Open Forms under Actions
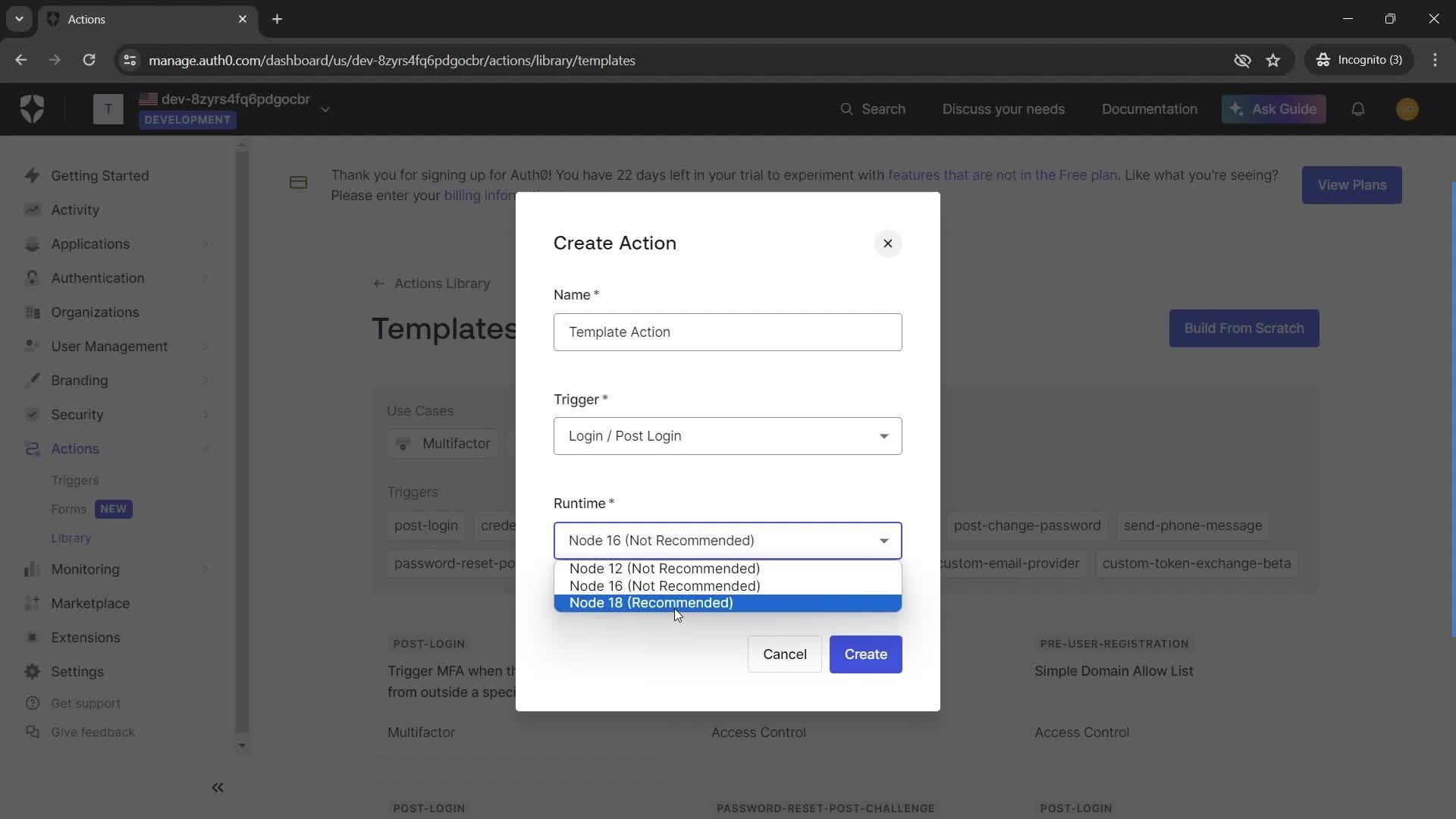 pos(68,510)
